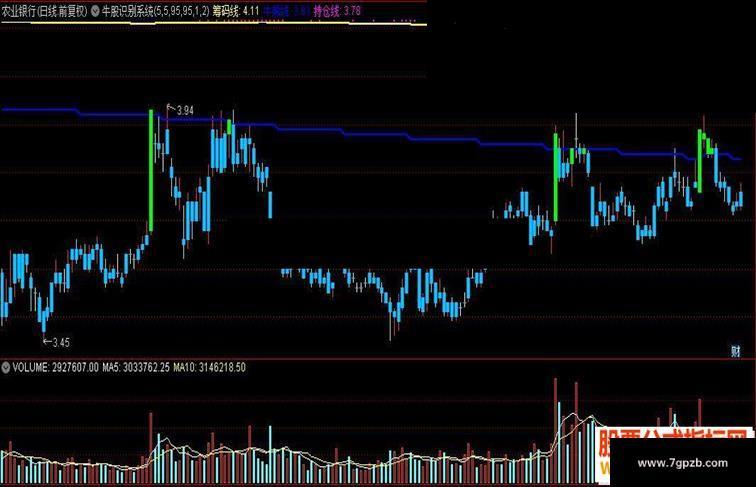Image resolution: width=756 pixels, height=487 pixels.
Task: Click the 财 marker at chart right
Action: point(735,352)
